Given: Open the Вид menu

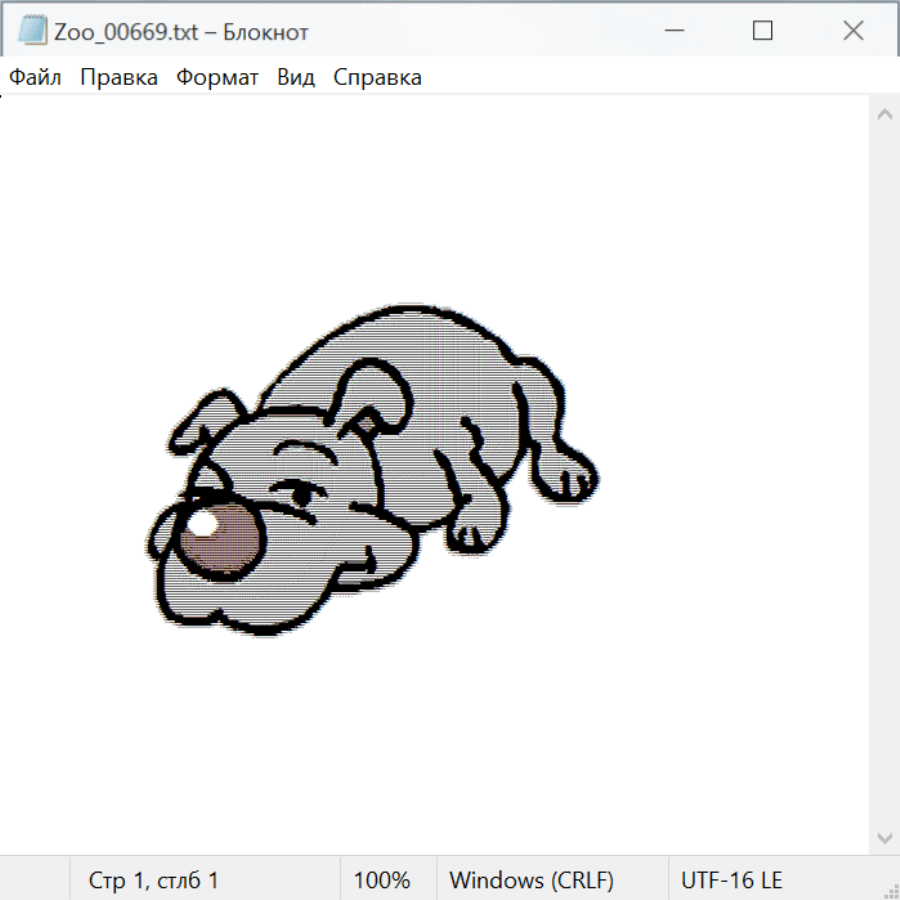Looking at the screenshot, I should point(296,77).
